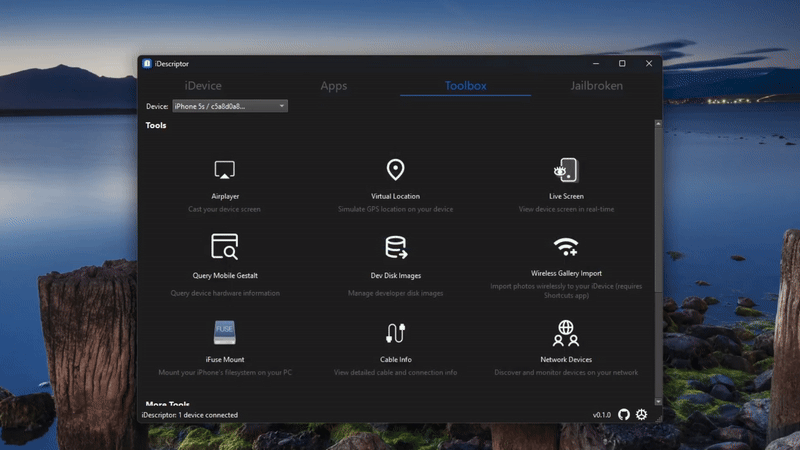The width and height of the screenshot is (800, 450).
Task: Click the Live Screen label
Action: (x=566, y=196)
